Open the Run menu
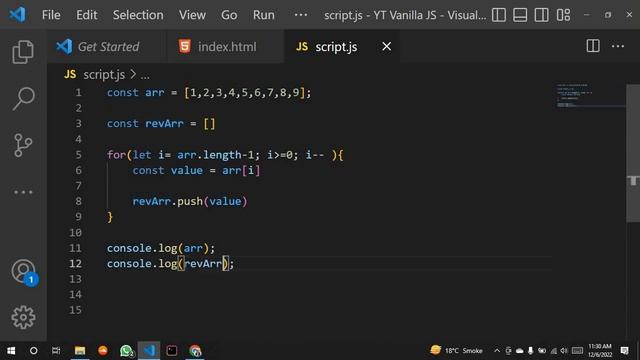The width and height of the screenshot is (640, 360). (x=264, y=15)
